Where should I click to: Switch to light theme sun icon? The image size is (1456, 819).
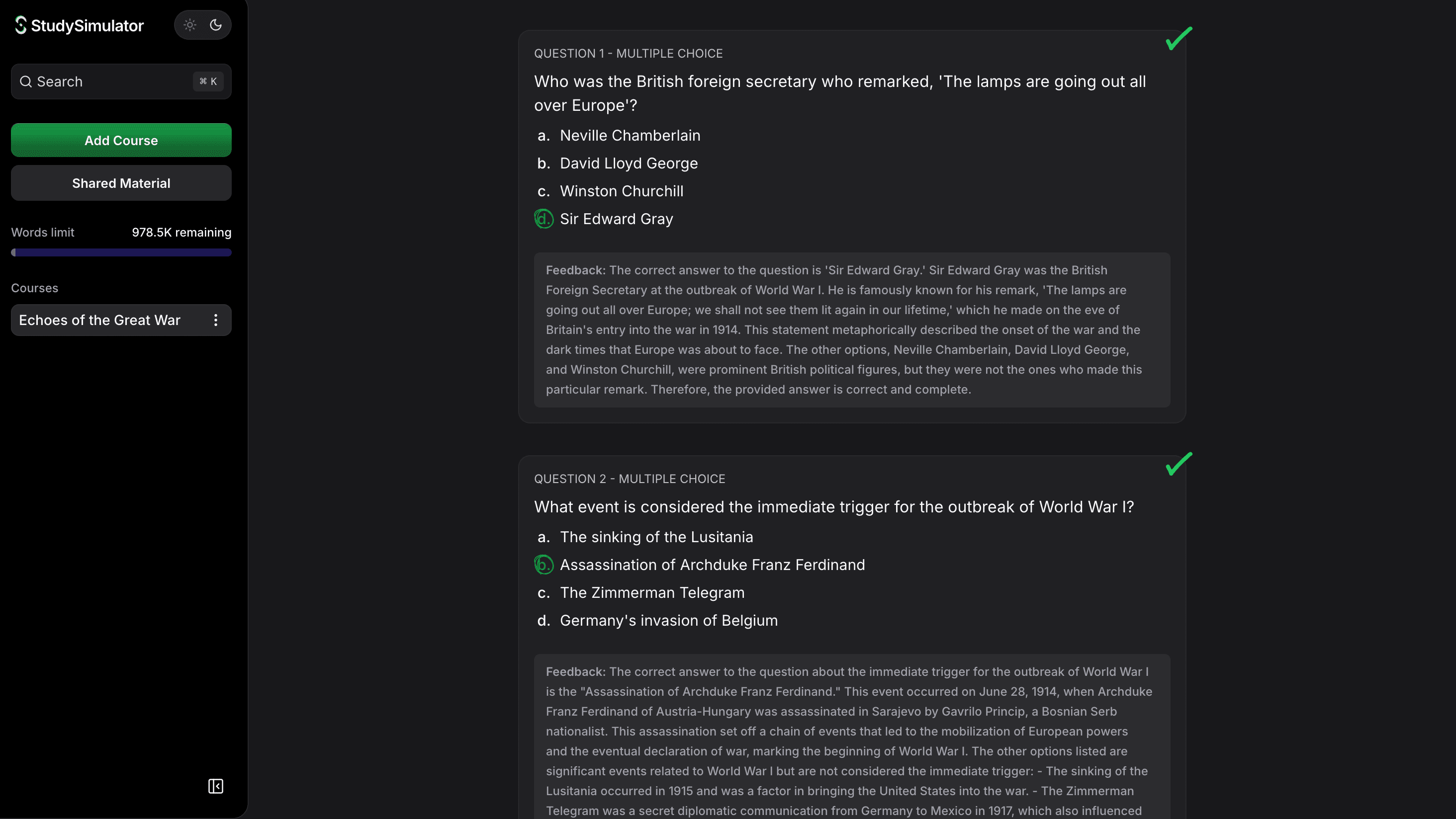[190, 25]
